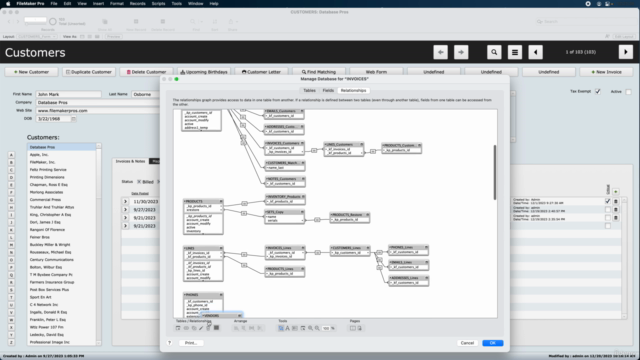This screenshot has width=640, height=360.
Task: Click the Duplicate Customer button
Action: tap(89, 72)
